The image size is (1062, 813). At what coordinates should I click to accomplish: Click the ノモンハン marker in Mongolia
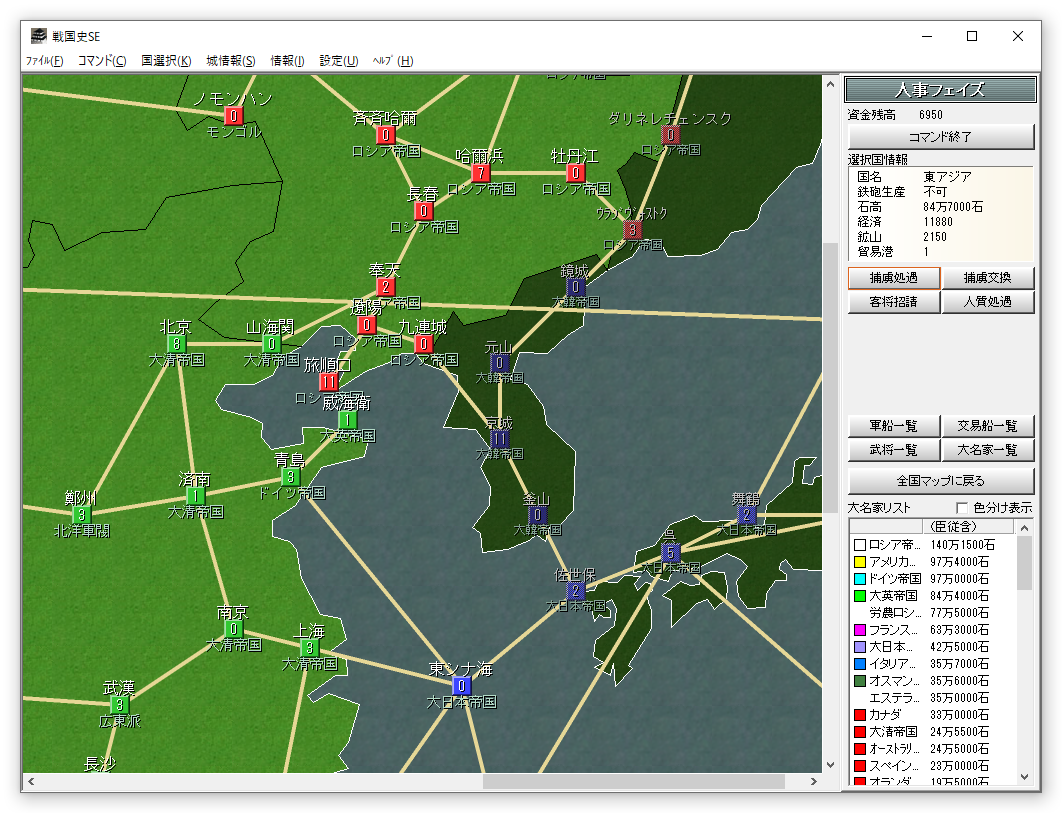tap(233, 116)
